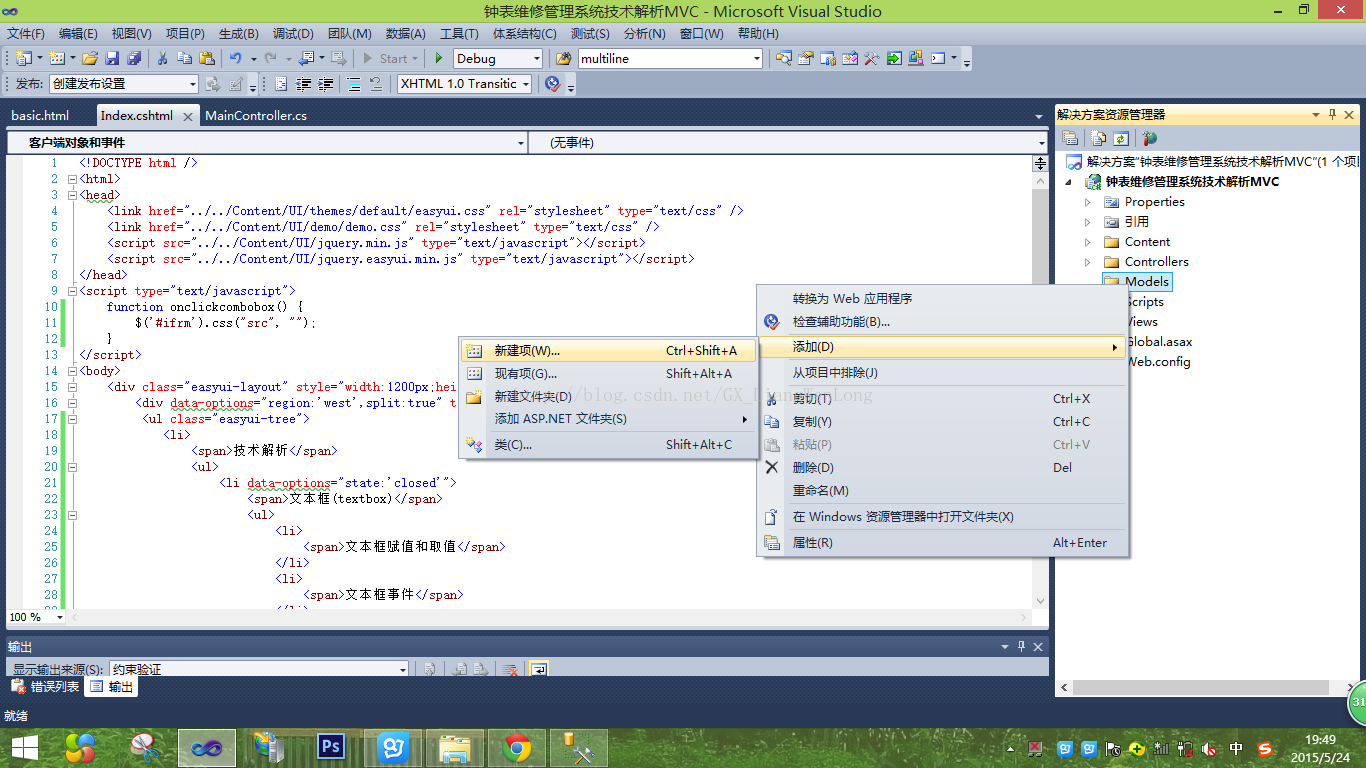This screenshot has width=1366, height=768.
Task: Toggle Word Wrap in the Output panel
Action: [x=539, y=670]
